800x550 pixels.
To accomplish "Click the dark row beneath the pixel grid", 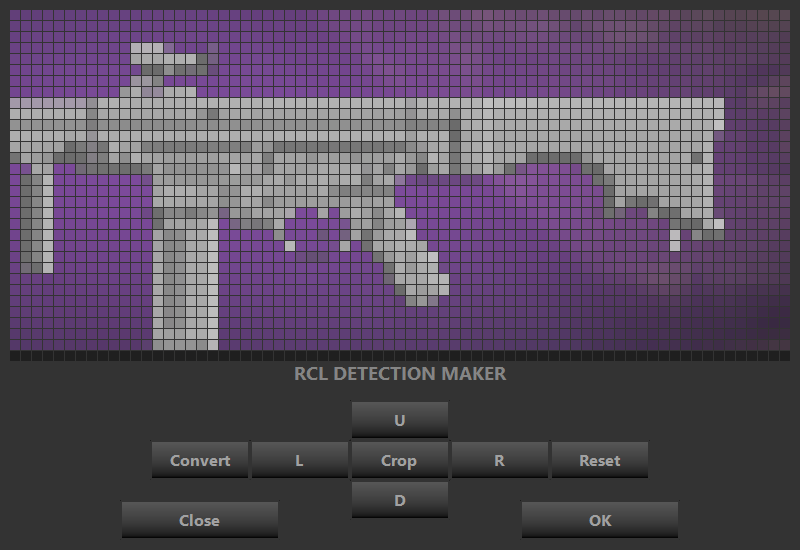I will (x=400, y=355).
